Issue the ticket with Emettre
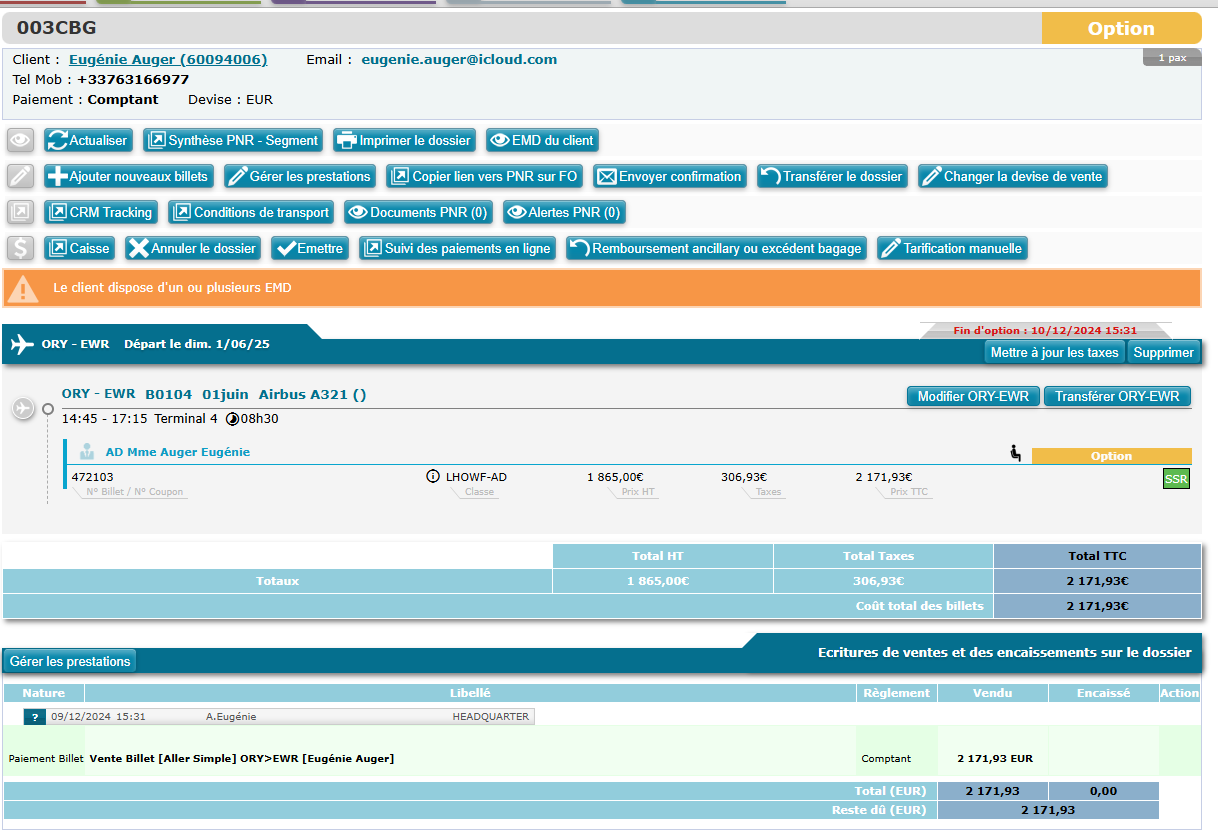The width and height of the screenshot is (1218, 834). pyautogui.click(x=309, y=248)
